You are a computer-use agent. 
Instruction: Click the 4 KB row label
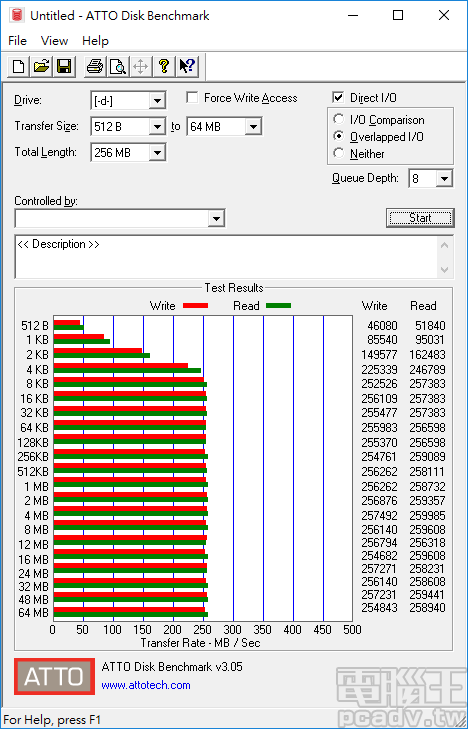click(38, 370)
